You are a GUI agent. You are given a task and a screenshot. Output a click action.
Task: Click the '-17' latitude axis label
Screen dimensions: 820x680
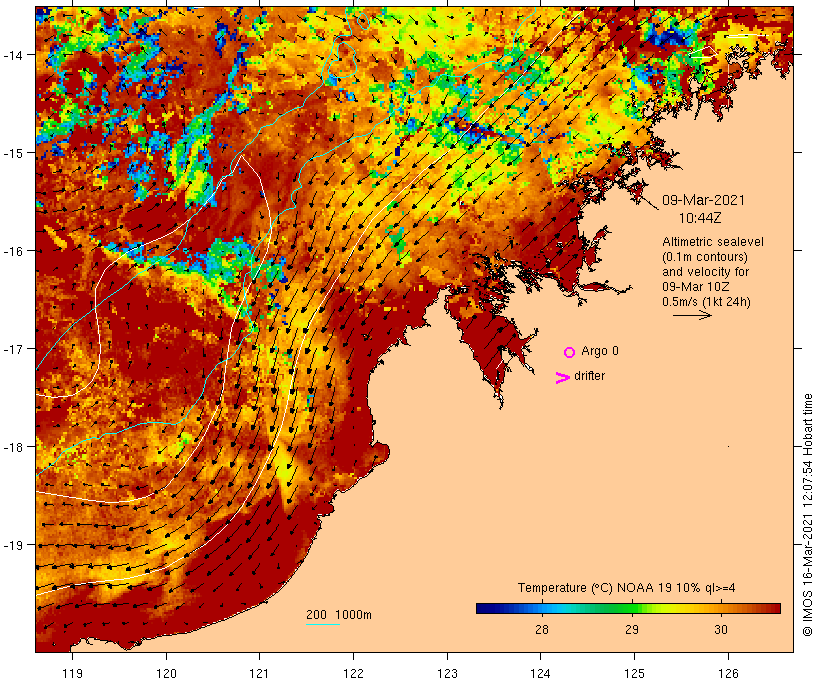pos(13,349)
